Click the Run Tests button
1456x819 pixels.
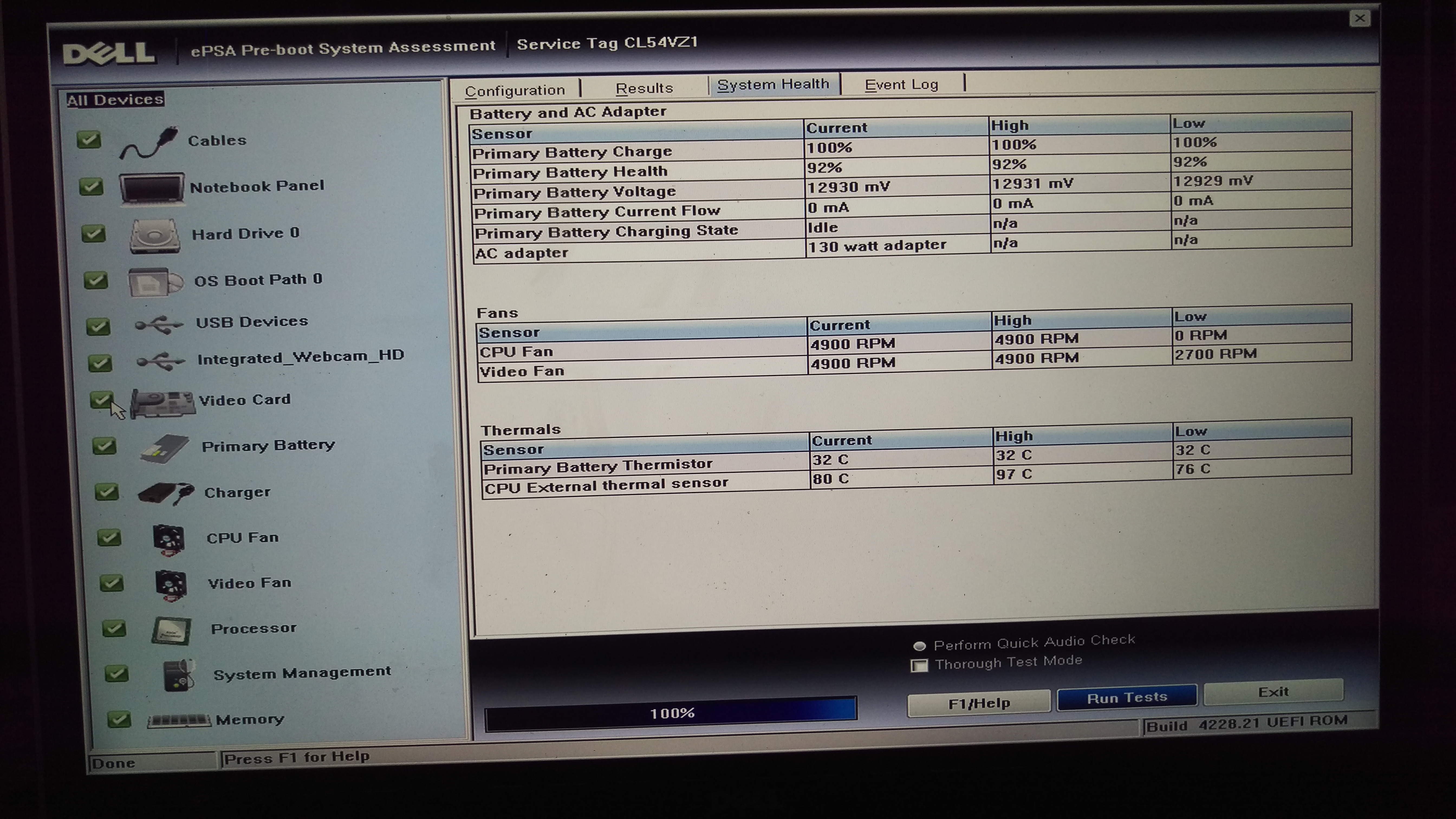point(1127,697)
